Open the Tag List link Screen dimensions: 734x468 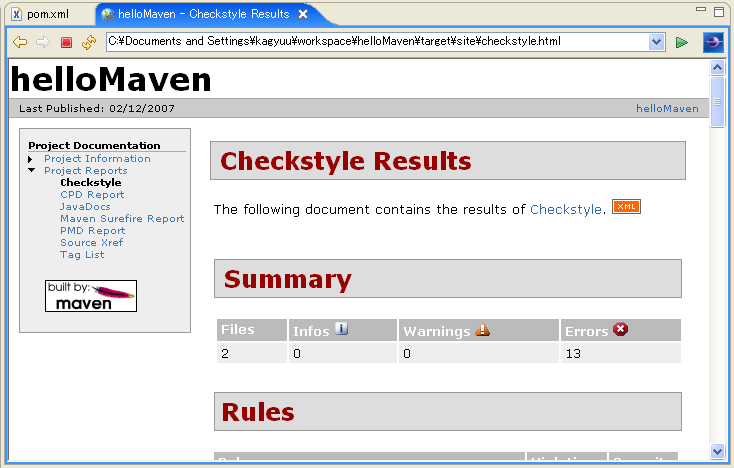click(x=82, y=255)
